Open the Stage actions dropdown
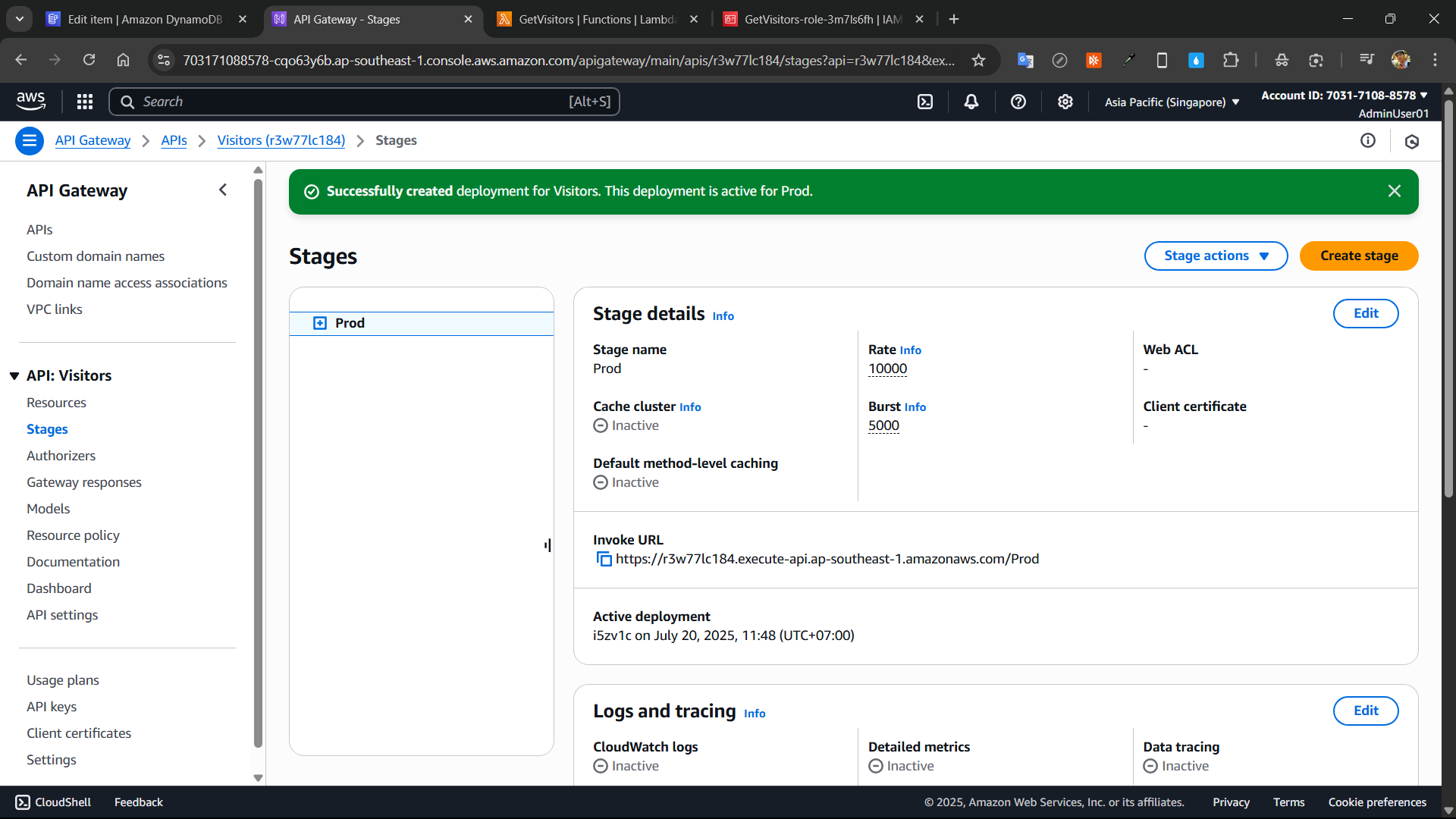The image size is (1456, 819). (x=1216, y=256)
